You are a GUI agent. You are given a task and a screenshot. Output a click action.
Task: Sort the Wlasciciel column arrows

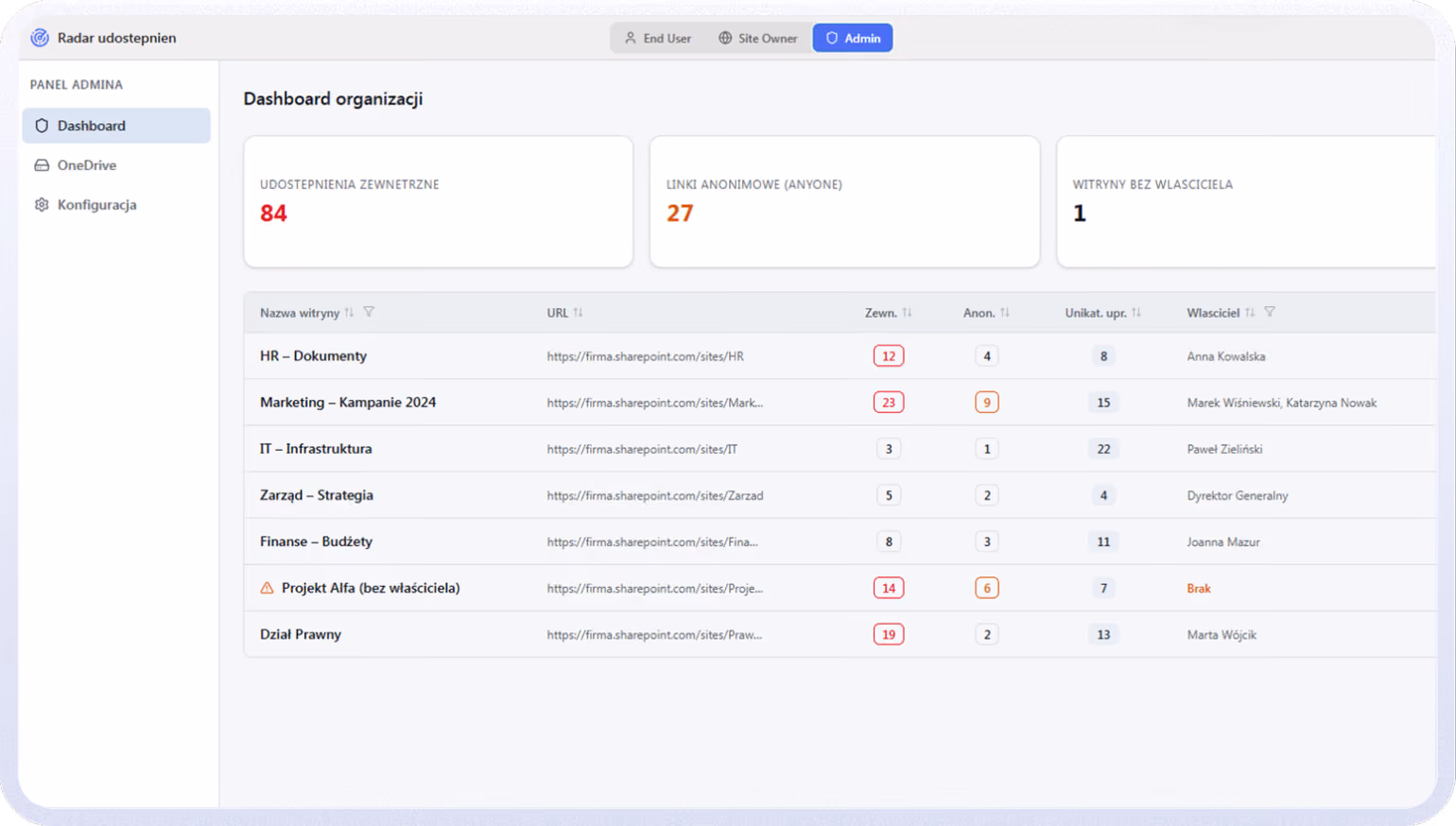coord(1250,313)
